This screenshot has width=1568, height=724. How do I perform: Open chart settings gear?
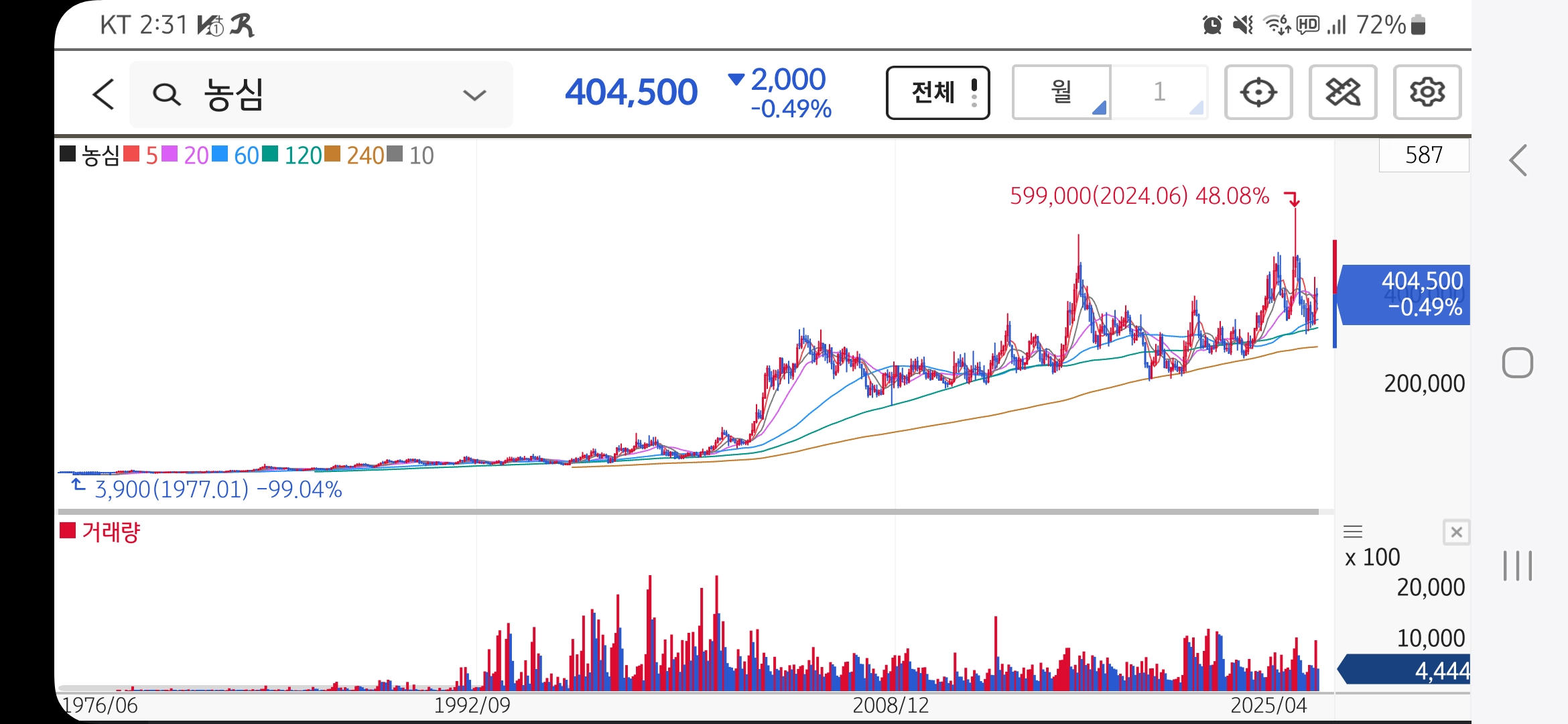(1427, 93)
